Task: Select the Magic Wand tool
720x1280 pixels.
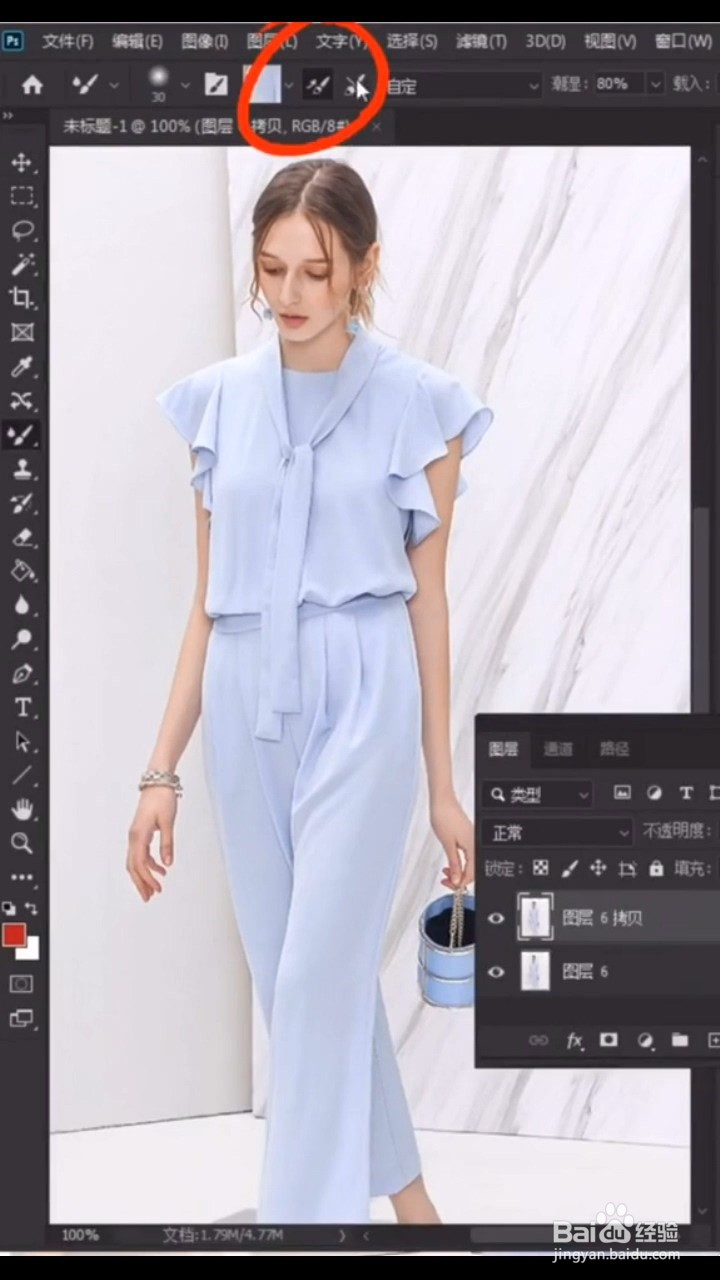Action: tap(21, 264)
